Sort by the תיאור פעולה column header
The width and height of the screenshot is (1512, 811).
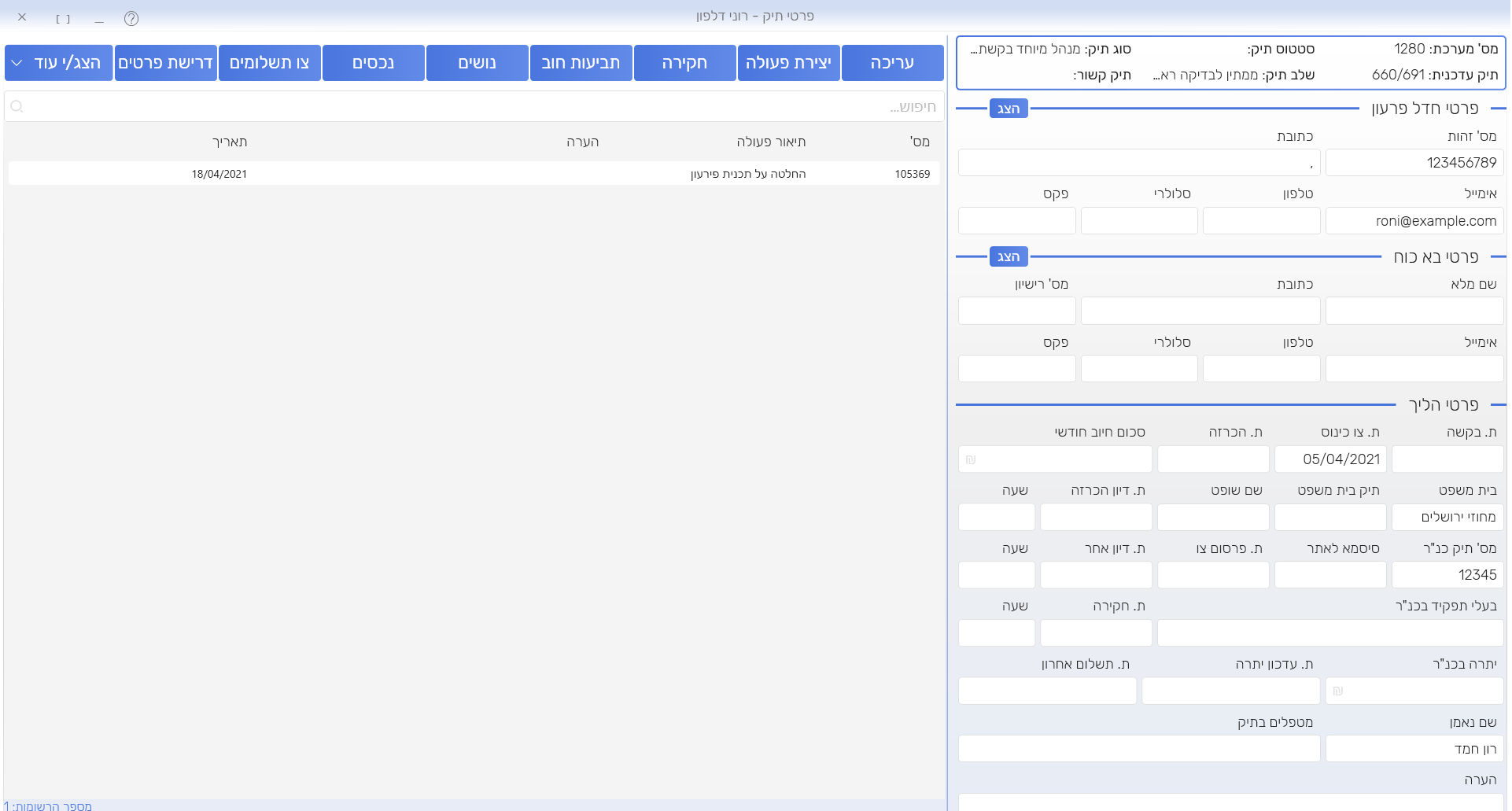tap(771, 142)
